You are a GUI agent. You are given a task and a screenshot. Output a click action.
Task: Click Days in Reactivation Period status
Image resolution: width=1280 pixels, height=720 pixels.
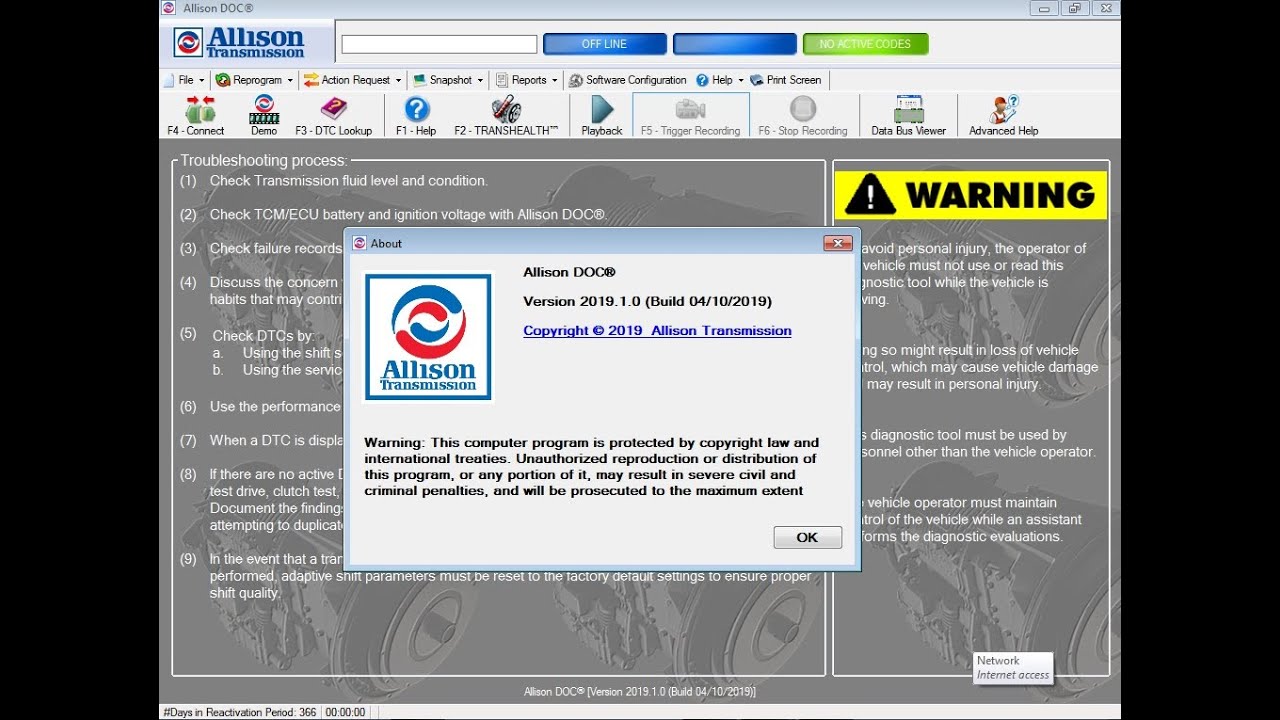(x=240, y=712)
